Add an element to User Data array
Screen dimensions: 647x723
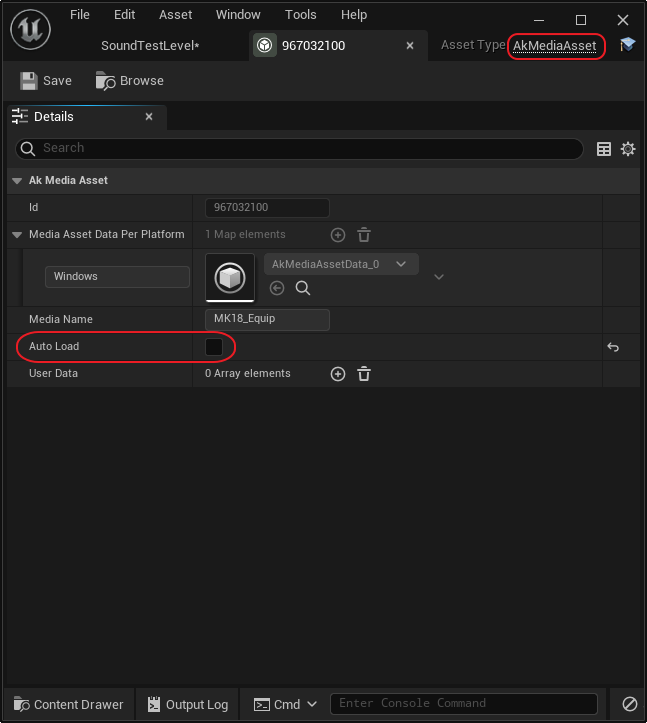point(338,374)
